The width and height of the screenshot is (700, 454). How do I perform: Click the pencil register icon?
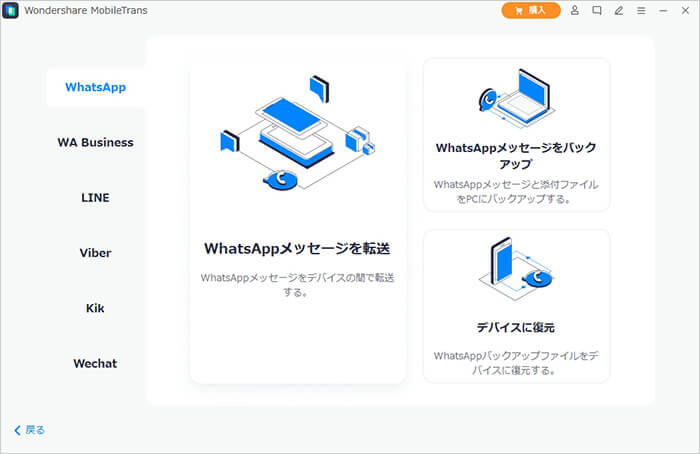pos(619,11)
